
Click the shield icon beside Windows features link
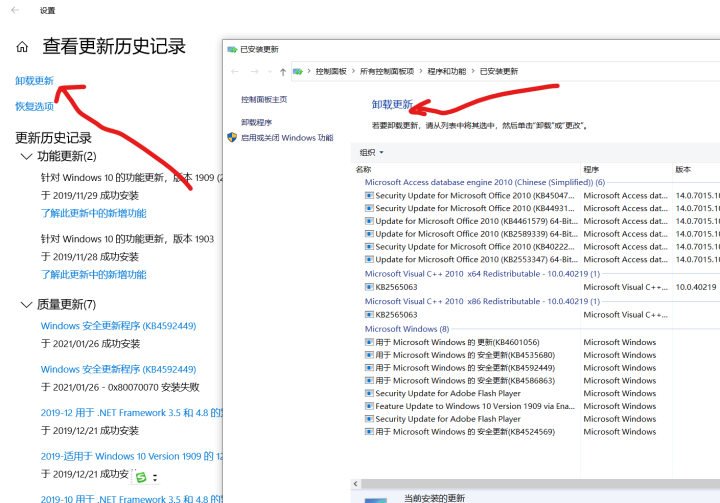pos(232,137)
